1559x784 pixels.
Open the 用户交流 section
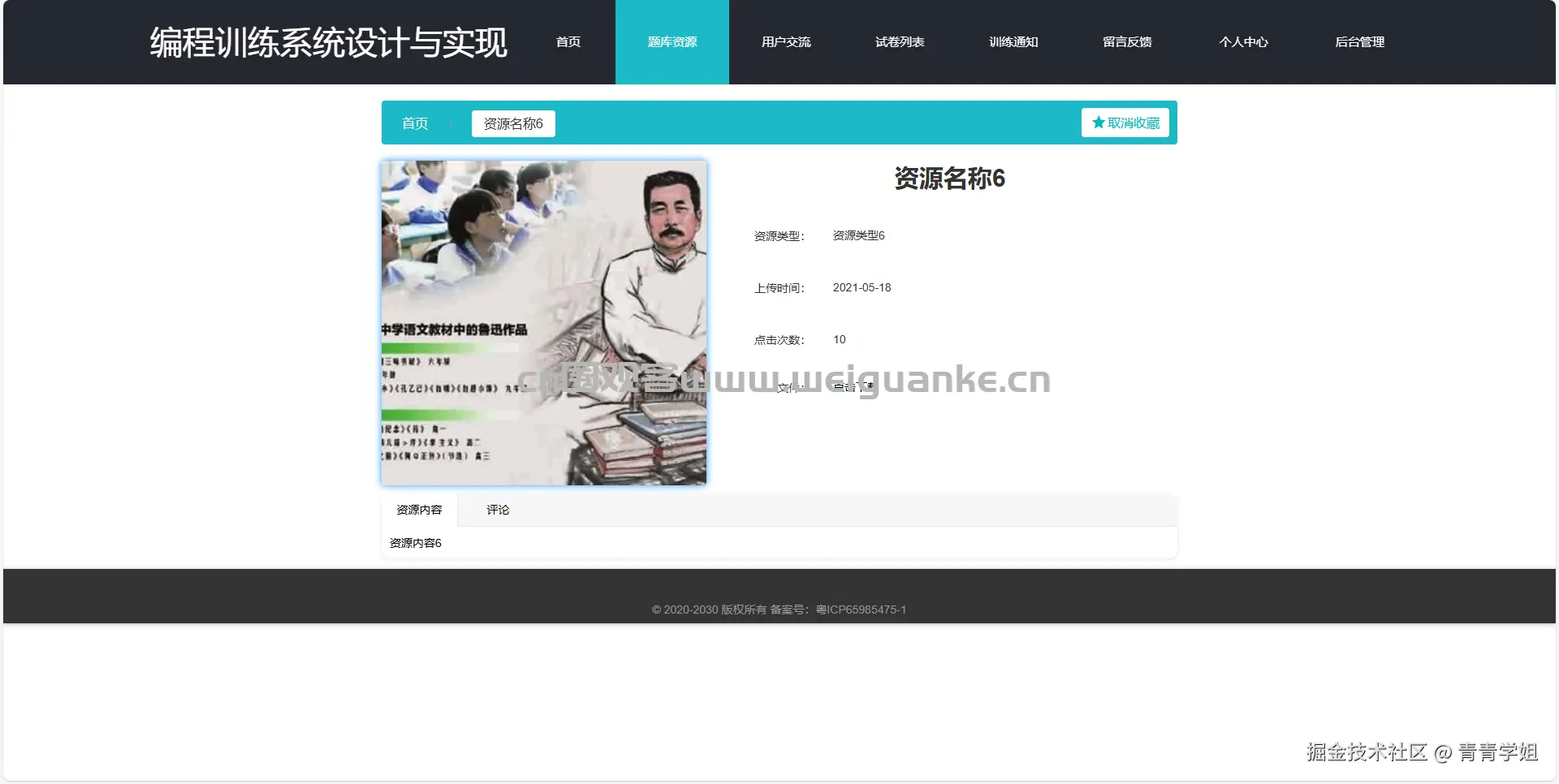click(x=786, y=42)
